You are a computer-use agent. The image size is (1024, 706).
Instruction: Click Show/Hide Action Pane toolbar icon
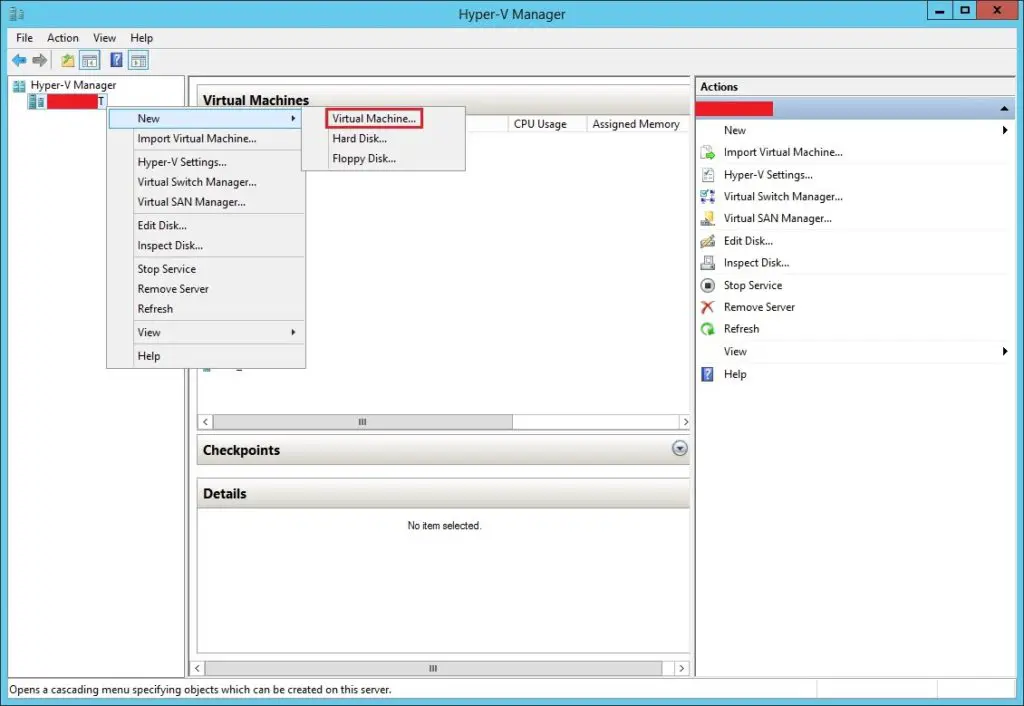click(138, 61)
